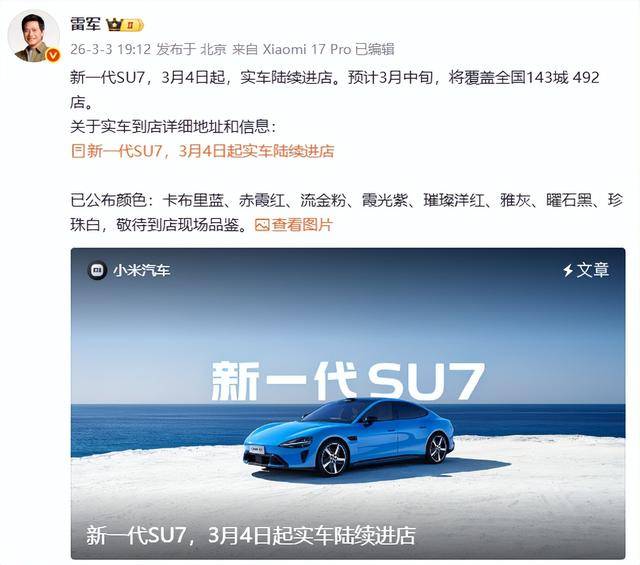Click the 已编辑 edited label
The image size is (640, 565).
[375, 49]
